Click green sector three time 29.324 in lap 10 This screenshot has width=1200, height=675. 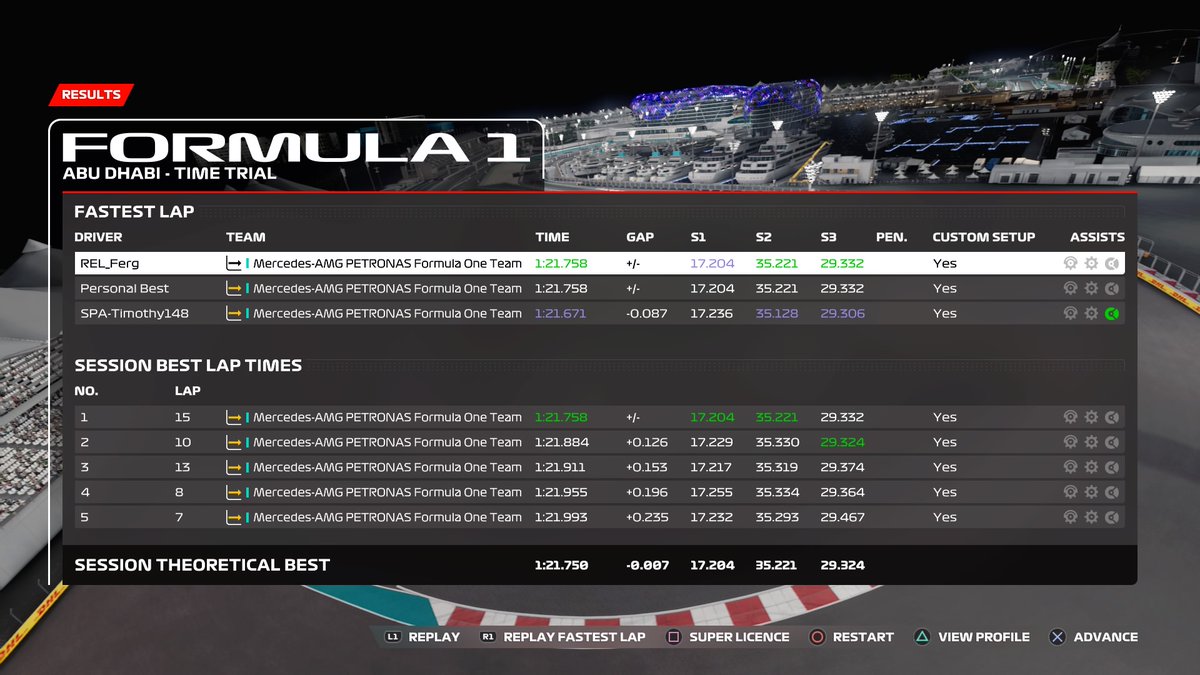pyautogui.click(x=842, y=442)
